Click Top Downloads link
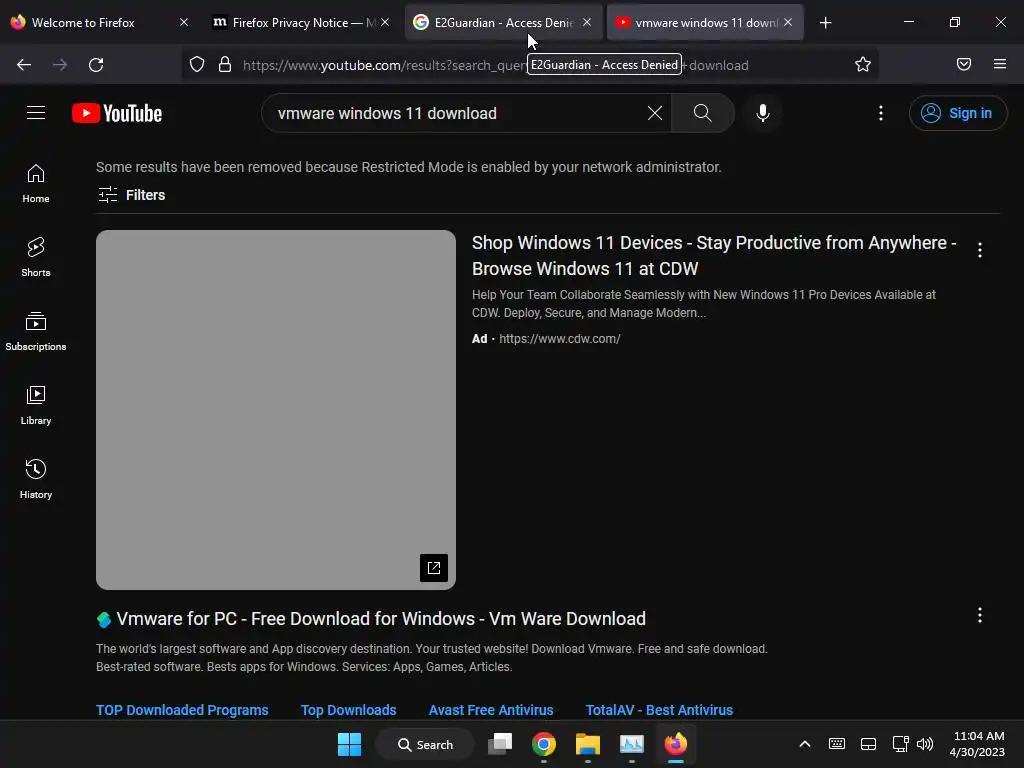Screen dimensions: 1024x768 349,710
